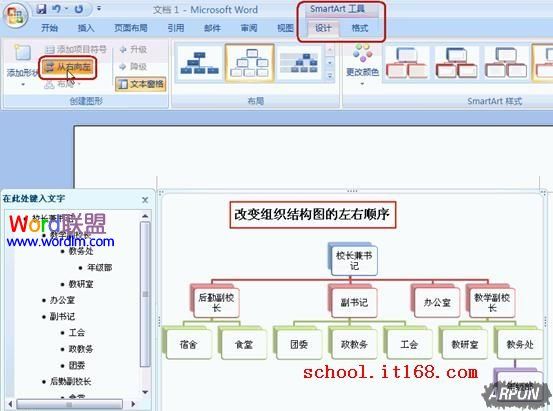The image size is (553, 411).
Task: Select the 工会 shape in diagram
Action: pyautogui.click(x=409, y=344)
